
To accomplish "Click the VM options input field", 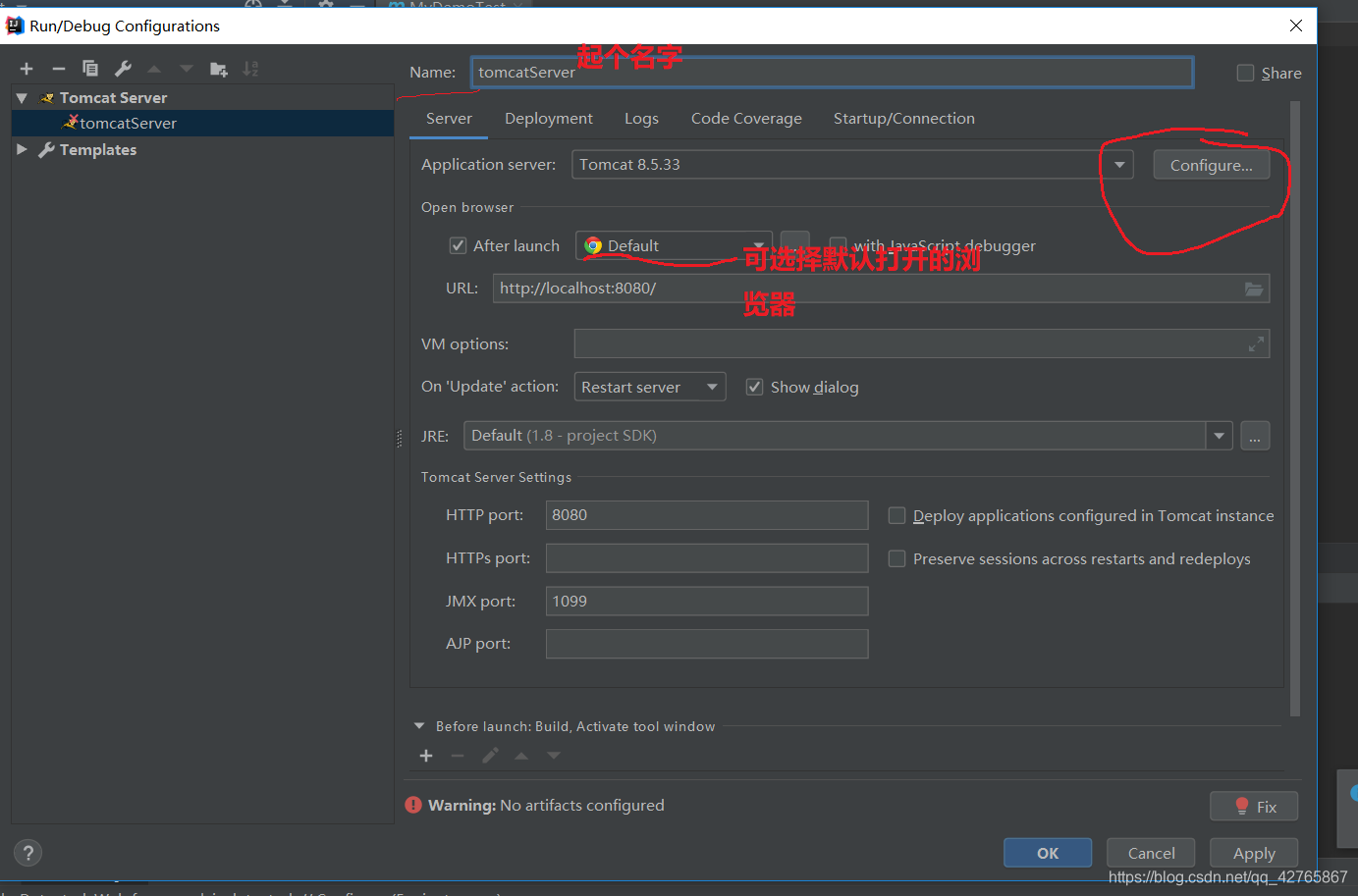I will pos(921,344).
